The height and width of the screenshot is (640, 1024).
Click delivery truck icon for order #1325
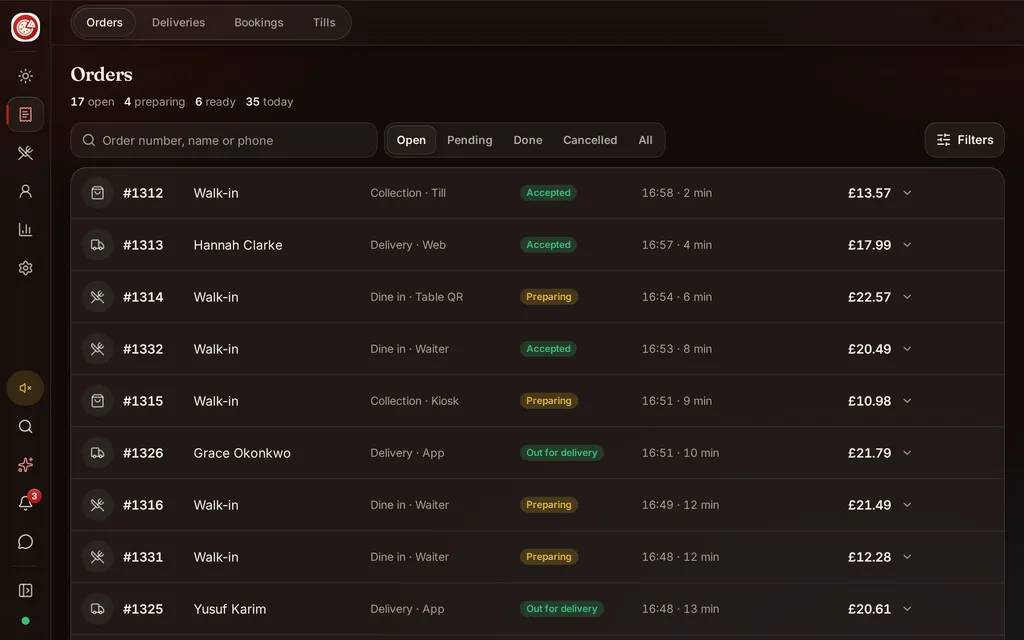pyautogui.click(x=97, y=609)
